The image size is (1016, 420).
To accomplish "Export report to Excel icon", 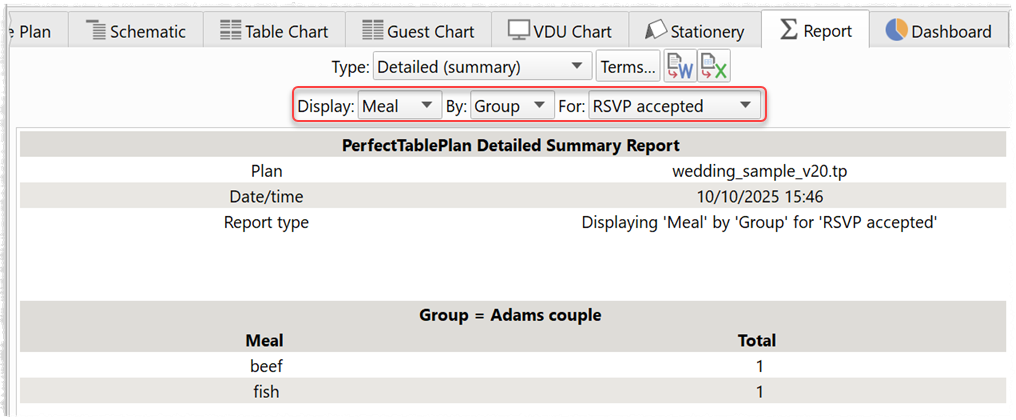I will 713,66.
